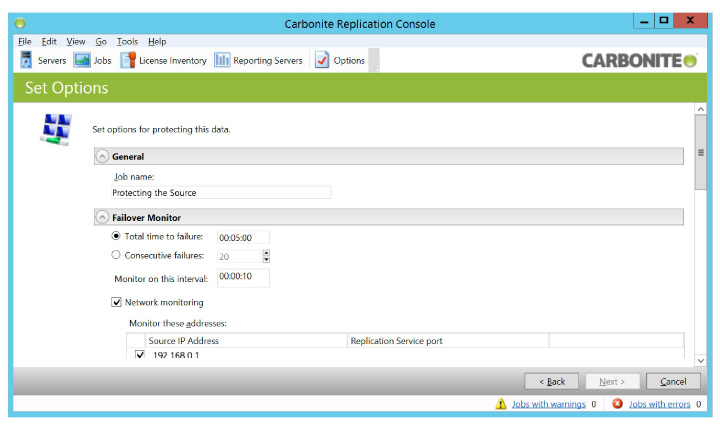
Task: Click the 192.168.0.1 address row text
Action: [176, 354]
